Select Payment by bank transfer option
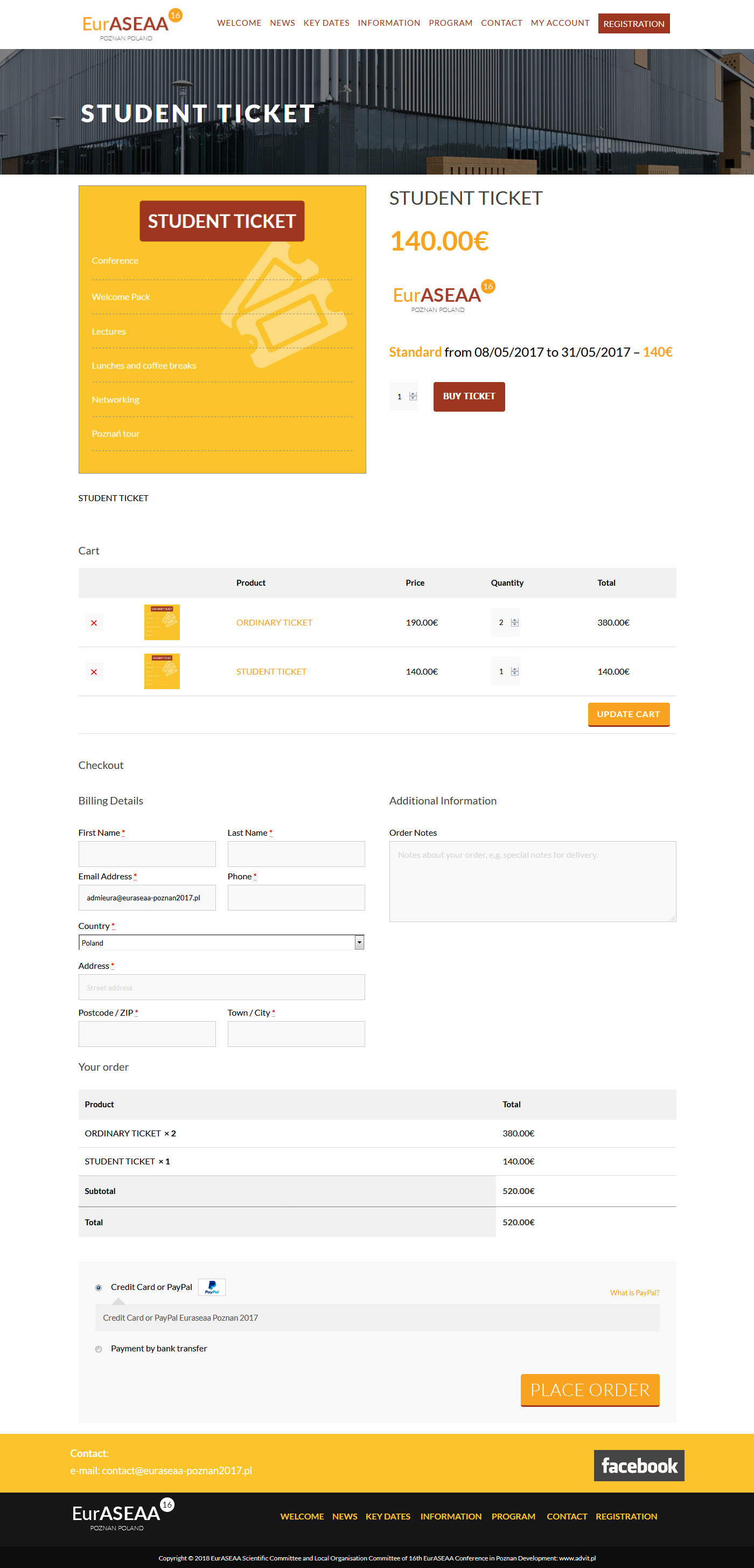 (99, 1349)
